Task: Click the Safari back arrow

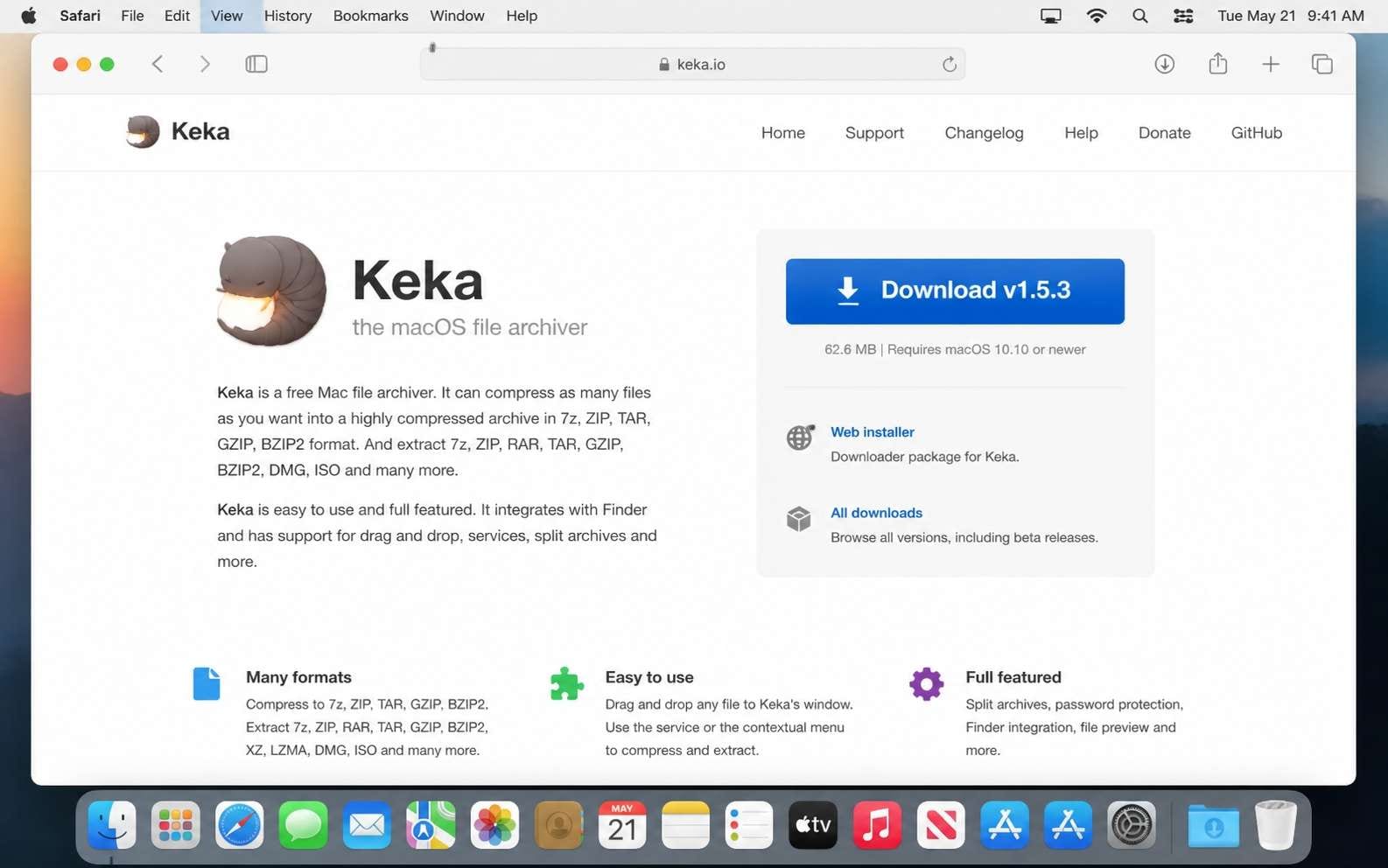Action: pos(158,64)
